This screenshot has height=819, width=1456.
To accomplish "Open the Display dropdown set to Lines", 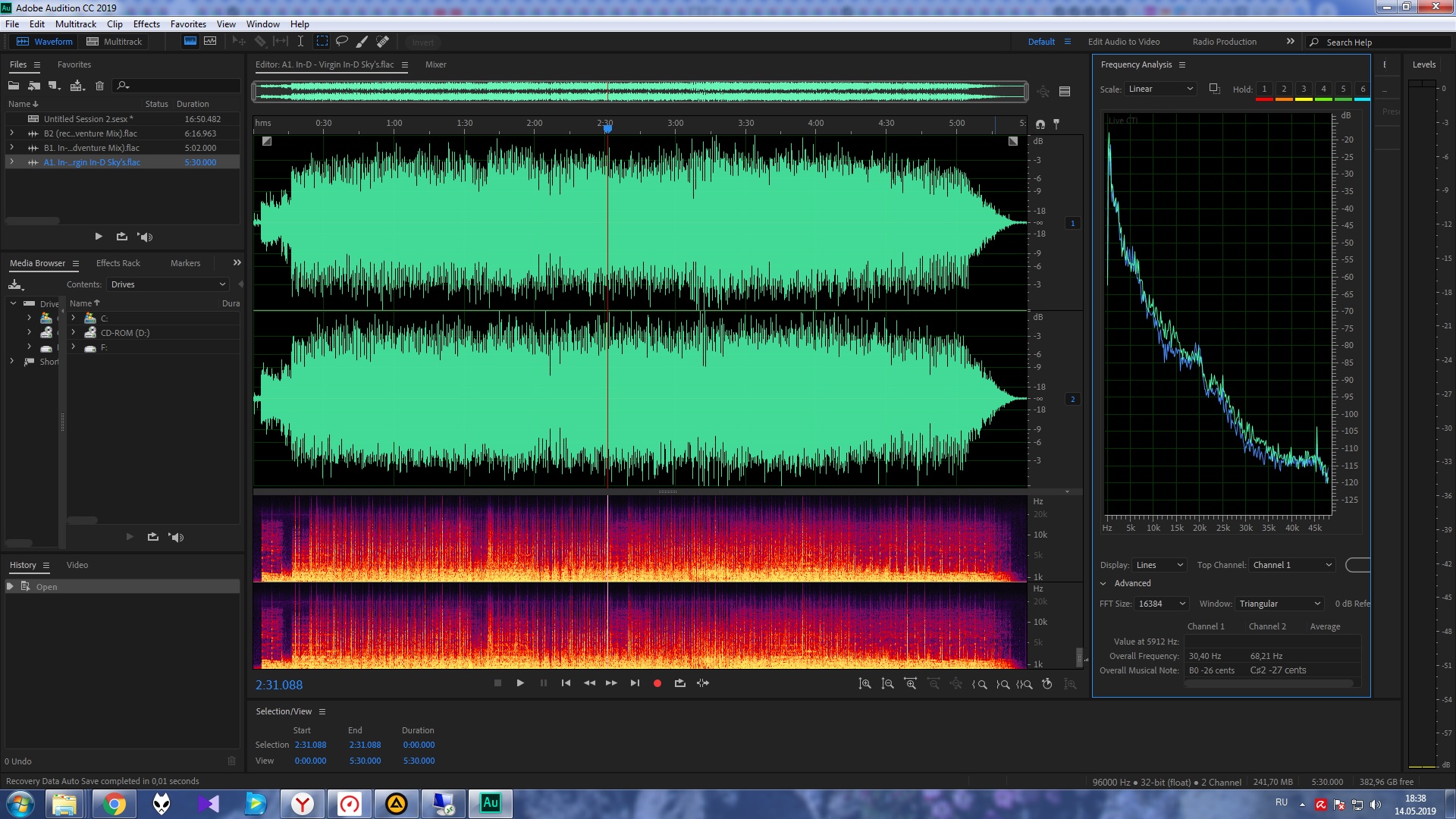I will (1159, 565).
